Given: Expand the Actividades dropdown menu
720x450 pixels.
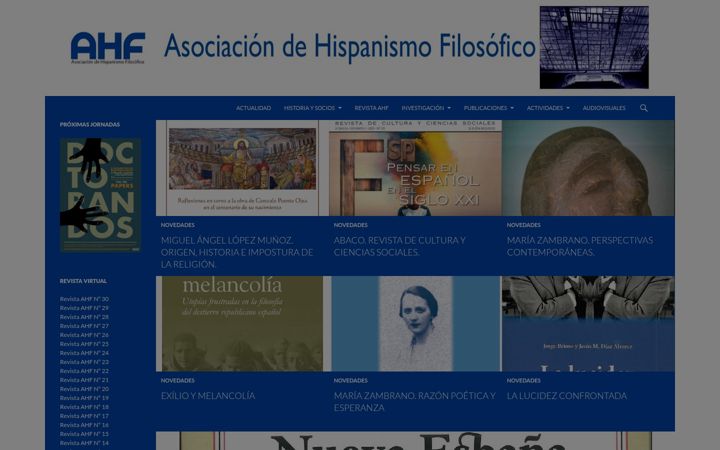Looking at the screenshot, I should click(548, 108).
